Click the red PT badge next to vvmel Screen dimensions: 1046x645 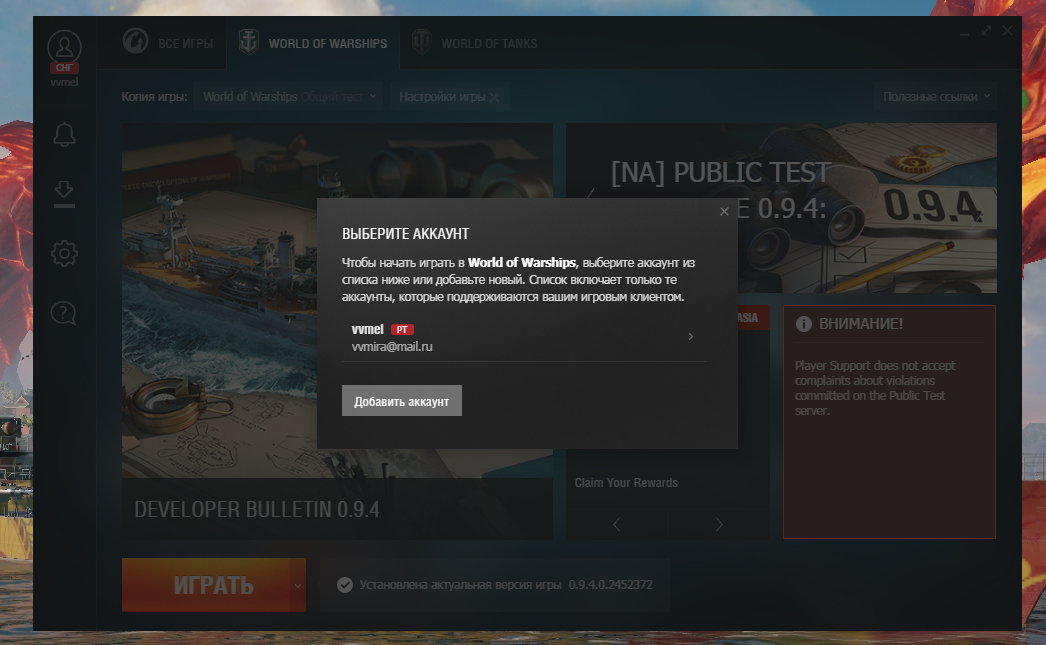click(x=402, y=330)
